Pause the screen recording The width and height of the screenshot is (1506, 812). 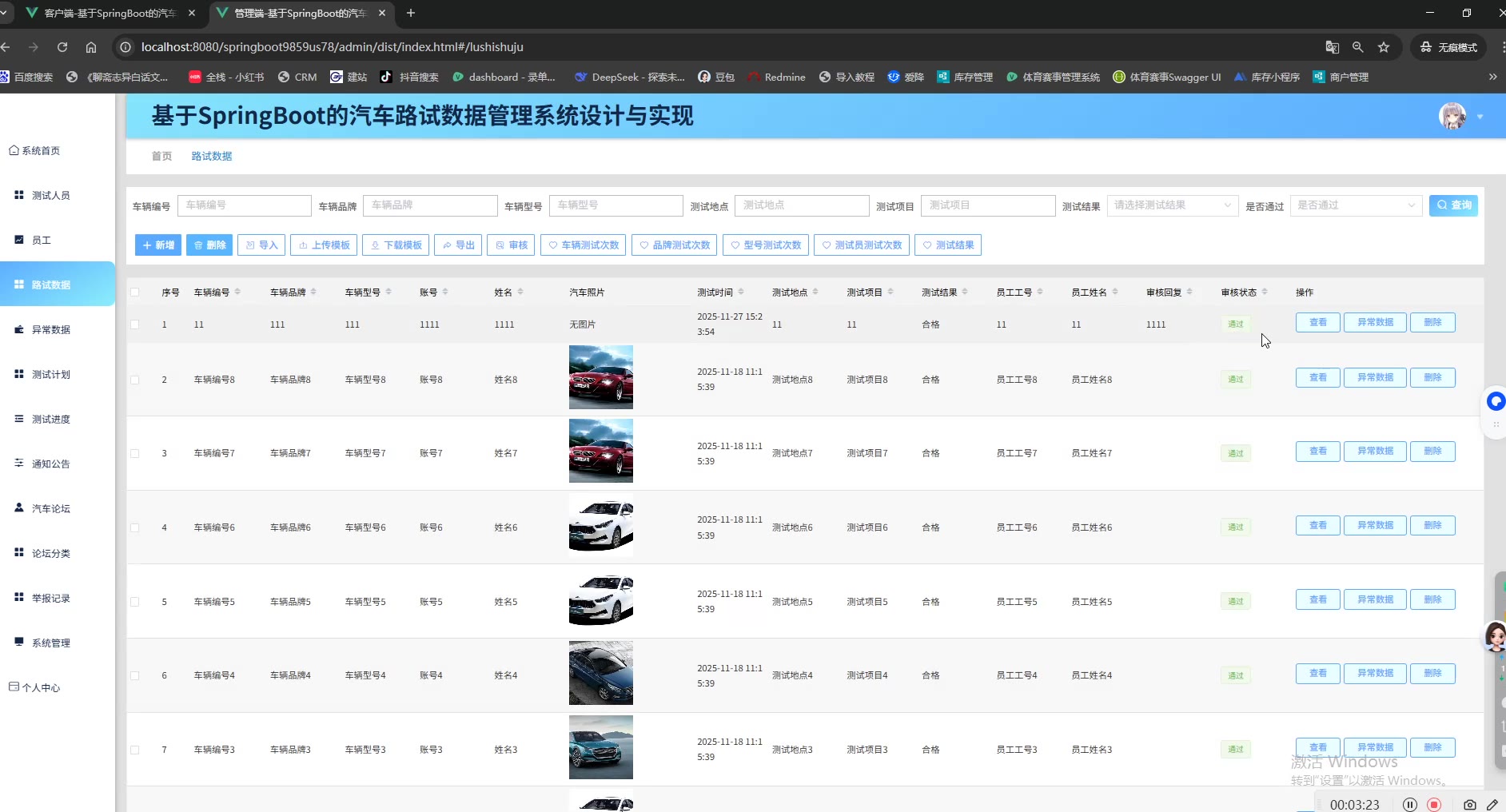pyautogui.click(x=1410, y=804)
